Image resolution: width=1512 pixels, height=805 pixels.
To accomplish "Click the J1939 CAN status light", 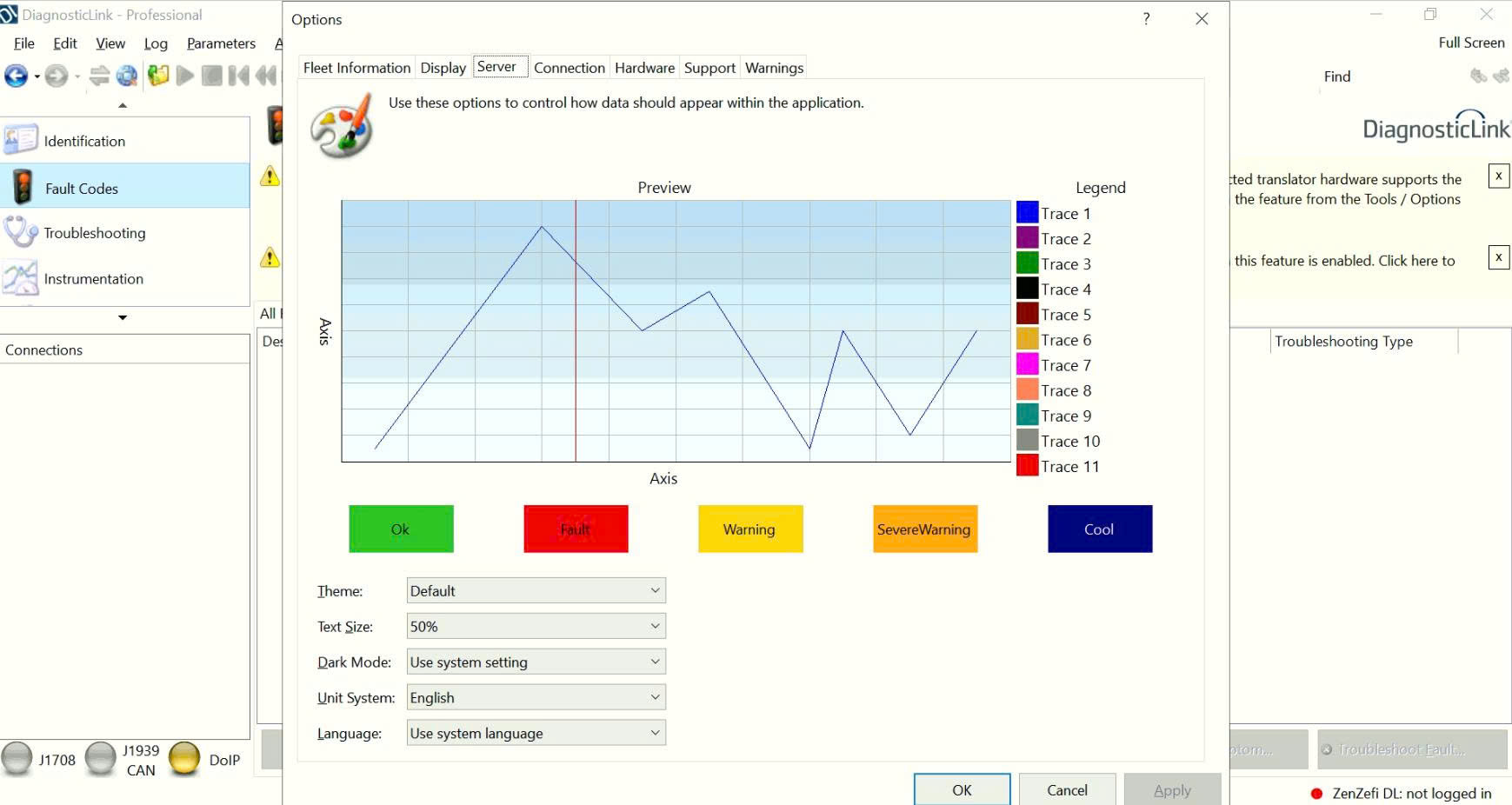I will [101, 759].
